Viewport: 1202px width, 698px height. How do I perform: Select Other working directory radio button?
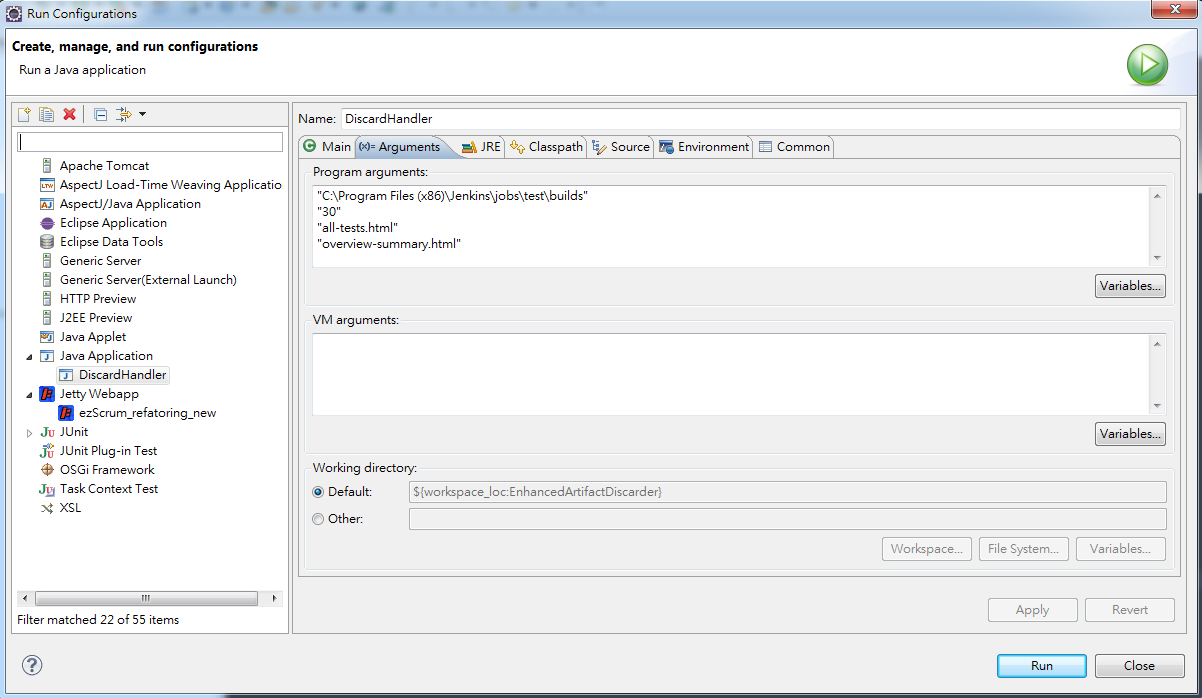point(319,519)
